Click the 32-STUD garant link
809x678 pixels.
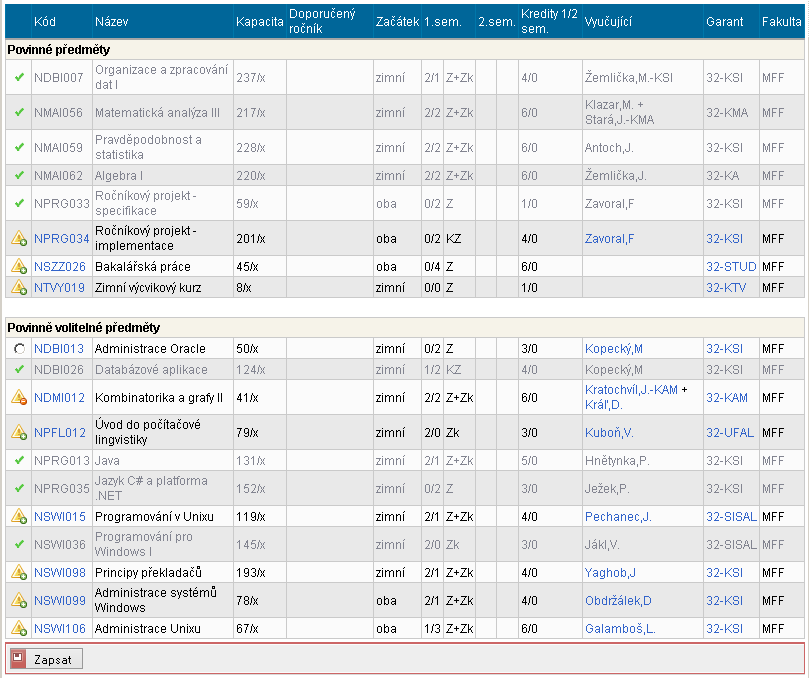pyautogui.click(x=731, y=267)
